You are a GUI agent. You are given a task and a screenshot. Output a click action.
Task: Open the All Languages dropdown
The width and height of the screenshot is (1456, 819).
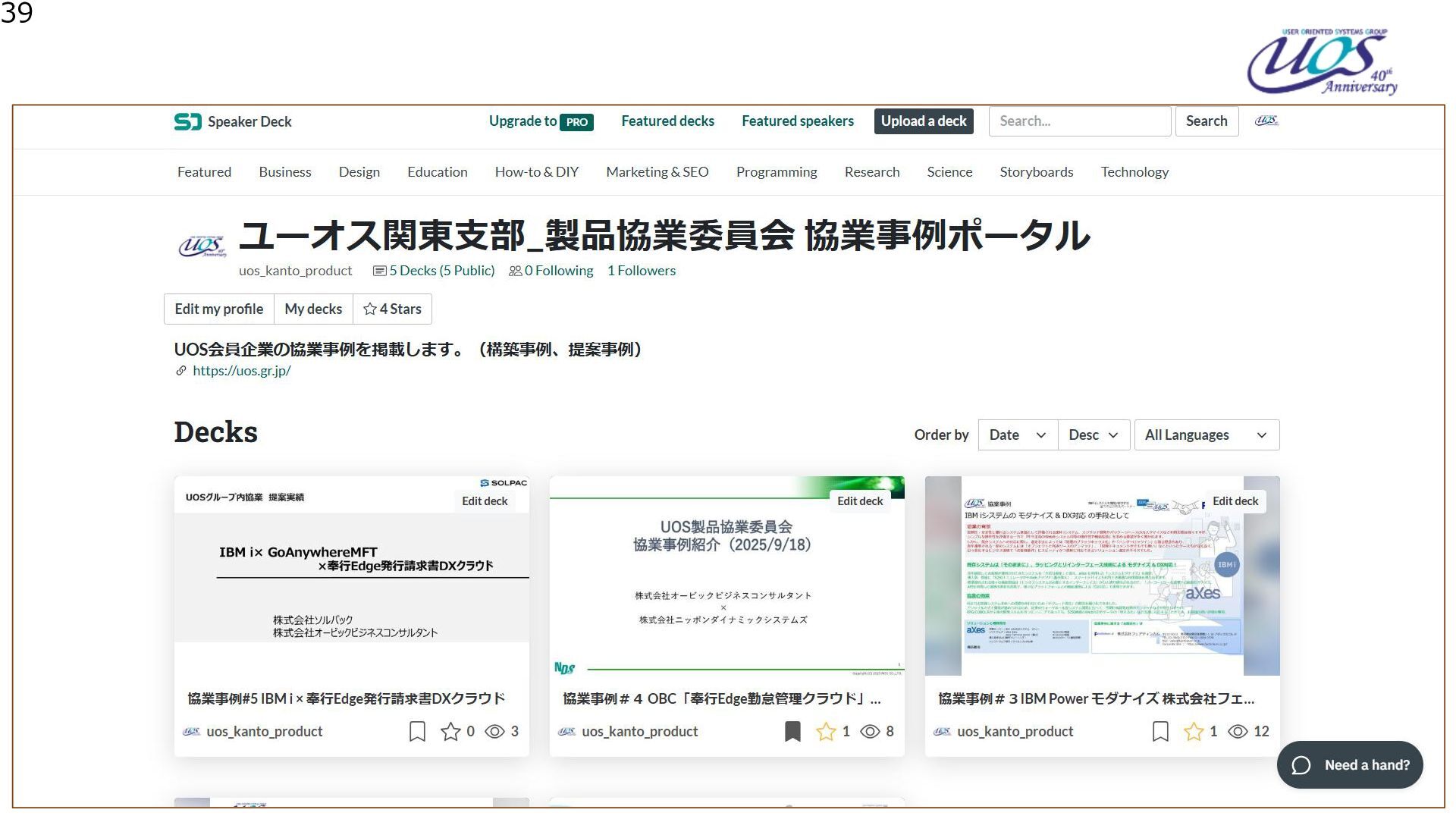[1207, 435]
